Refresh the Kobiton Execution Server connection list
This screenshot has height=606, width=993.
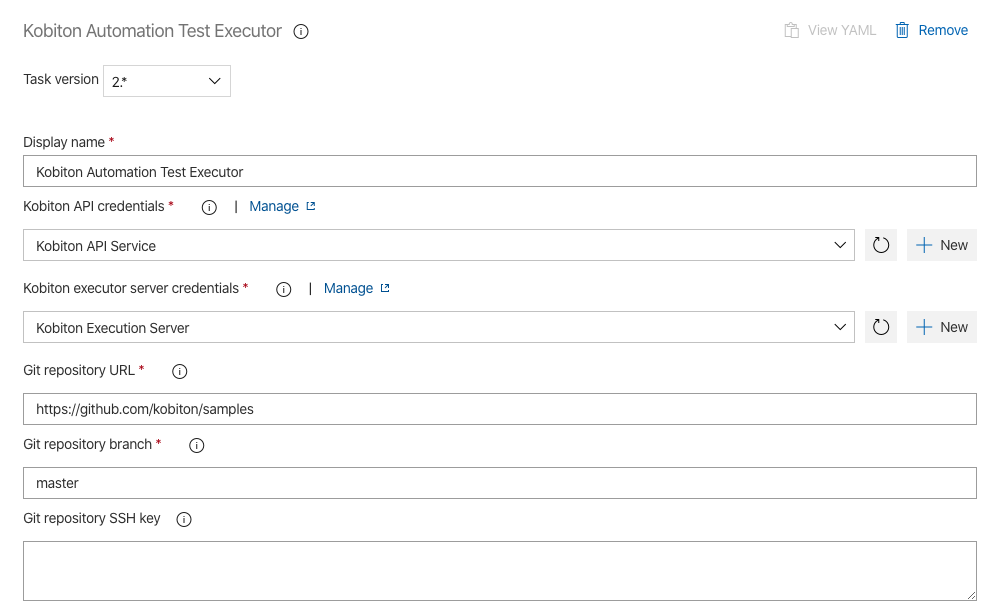point(881,327)
